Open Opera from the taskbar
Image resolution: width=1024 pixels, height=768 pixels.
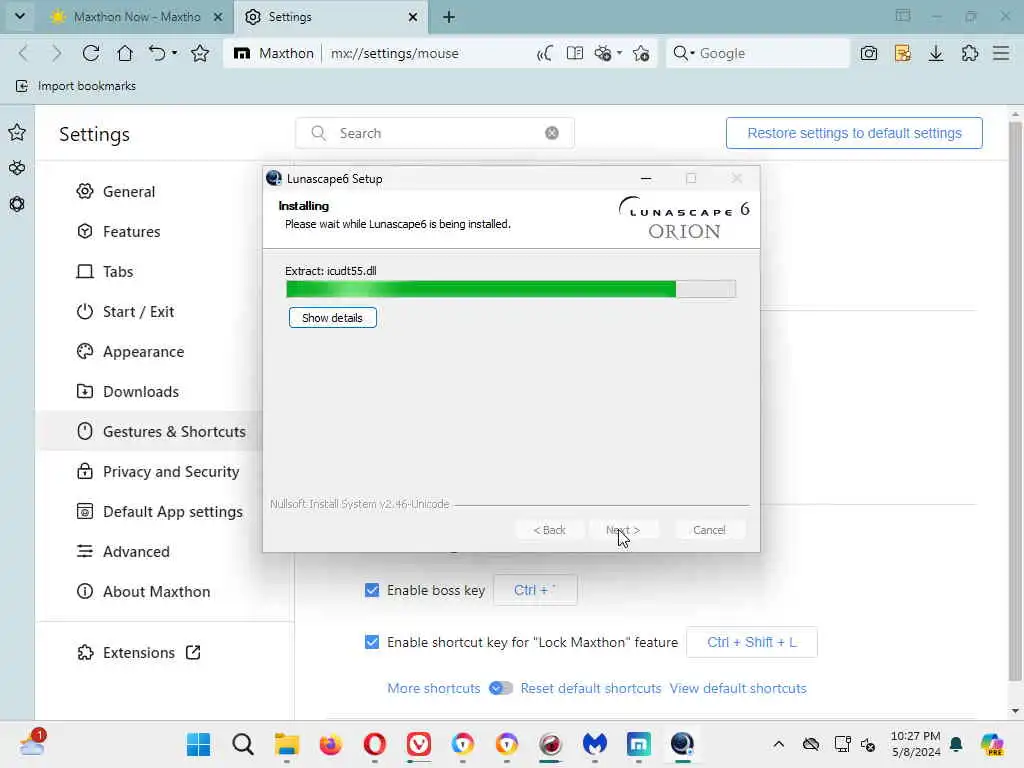click(x=375, y=744)
